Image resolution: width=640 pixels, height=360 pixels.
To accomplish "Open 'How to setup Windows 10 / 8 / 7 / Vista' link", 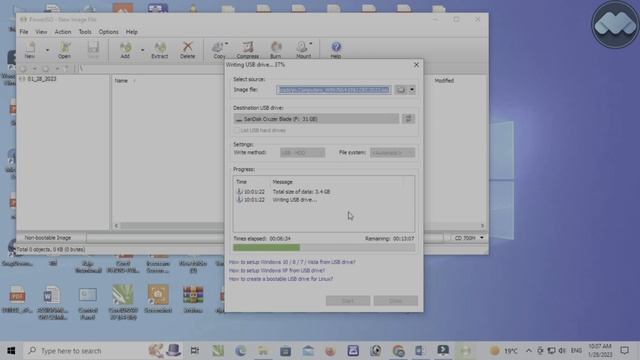I will click(292, 262).
